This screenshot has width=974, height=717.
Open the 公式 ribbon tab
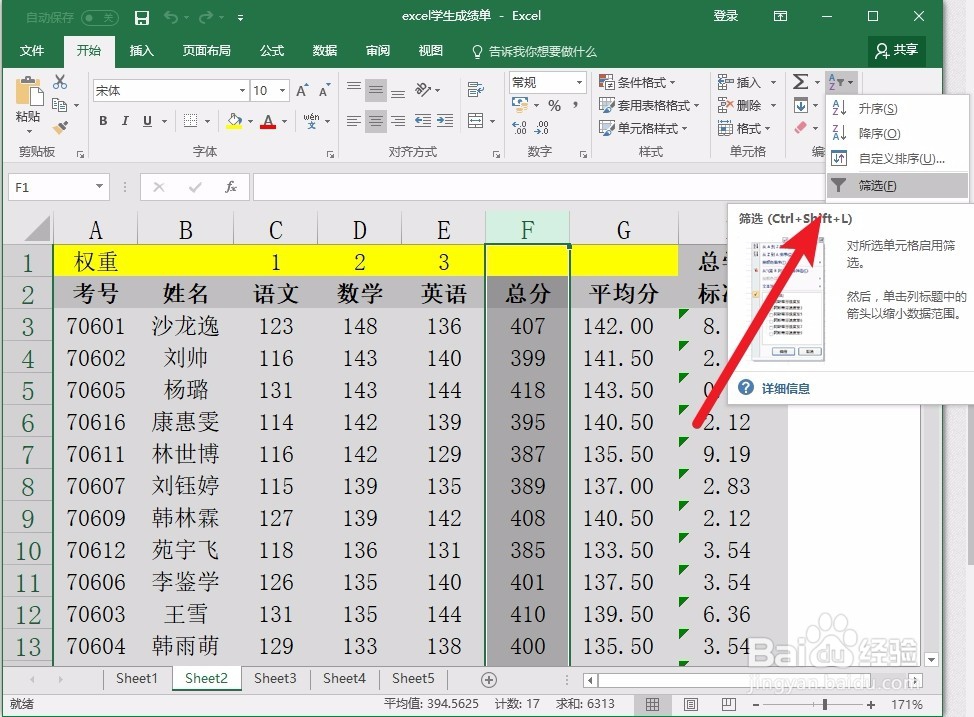[271, 51]
